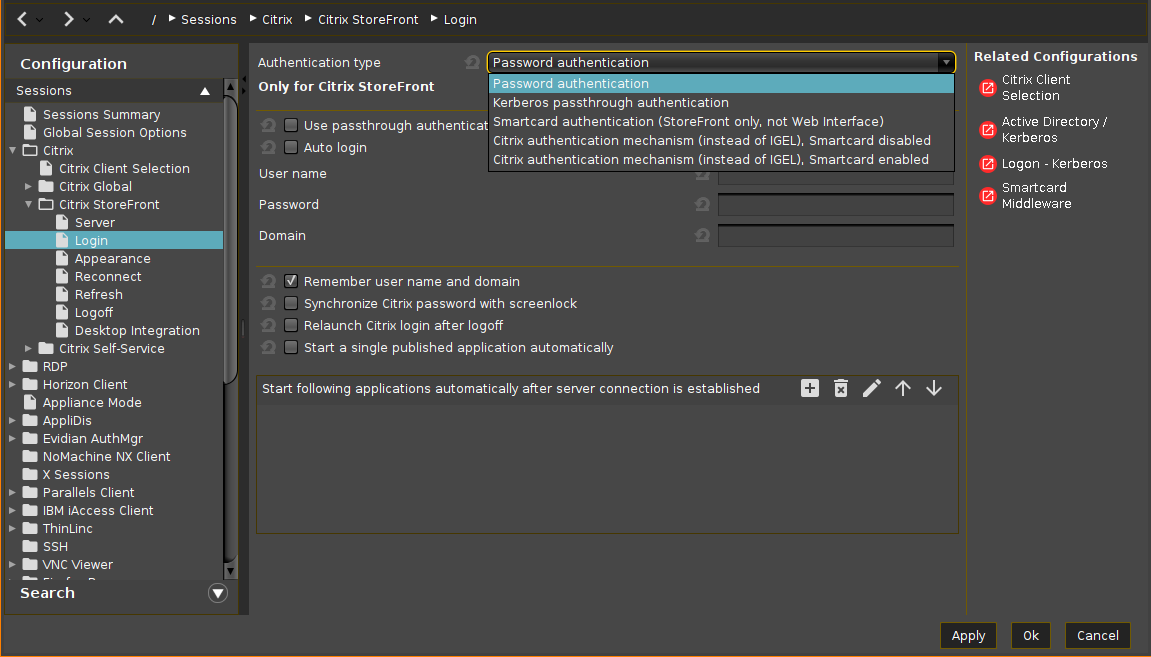
Task: Enable Synchronize Citrix password with screenlock
Action: tap(290, 303)
